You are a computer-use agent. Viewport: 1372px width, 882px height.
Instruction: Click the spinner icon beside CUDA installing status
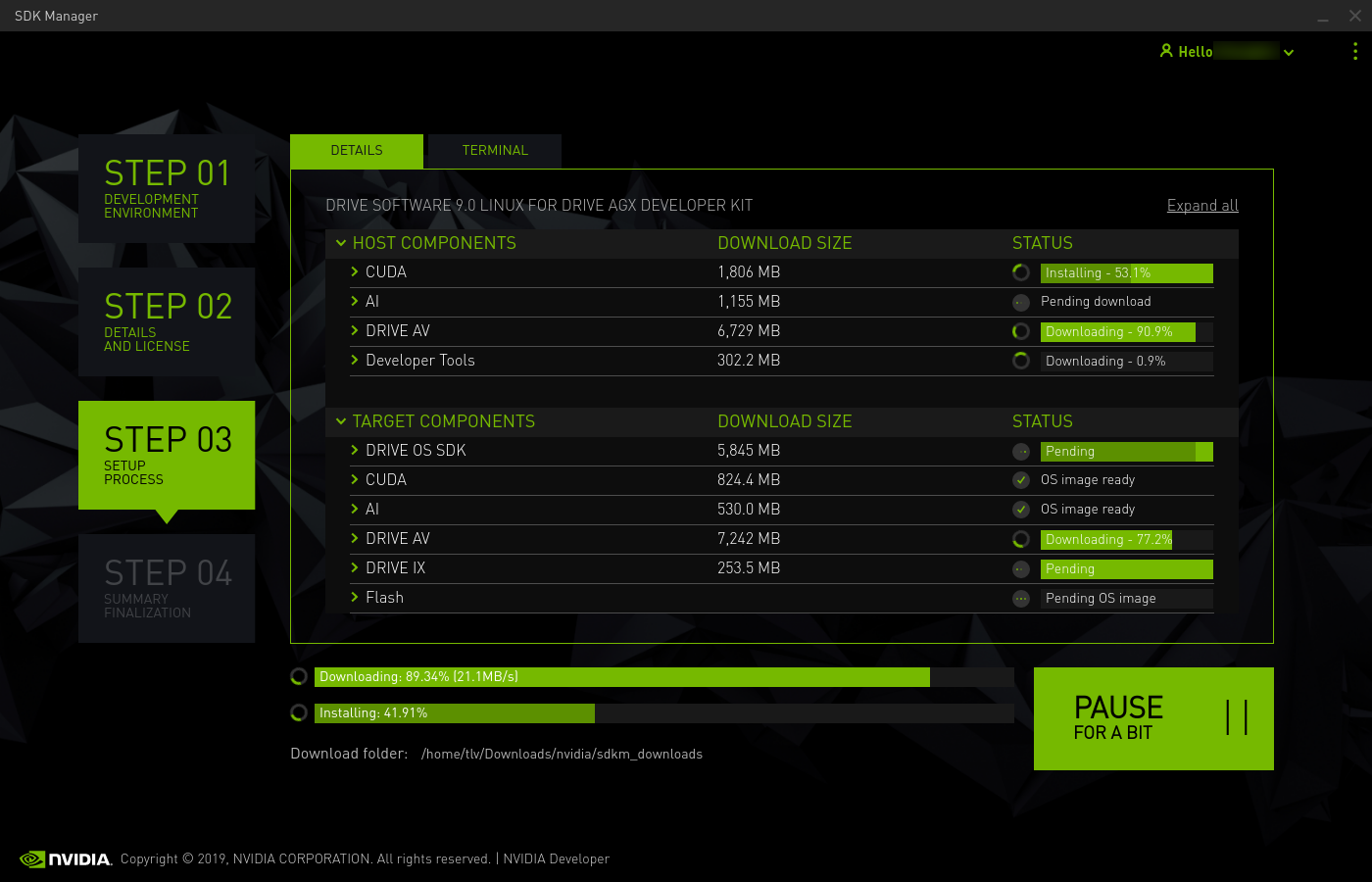1020,272
